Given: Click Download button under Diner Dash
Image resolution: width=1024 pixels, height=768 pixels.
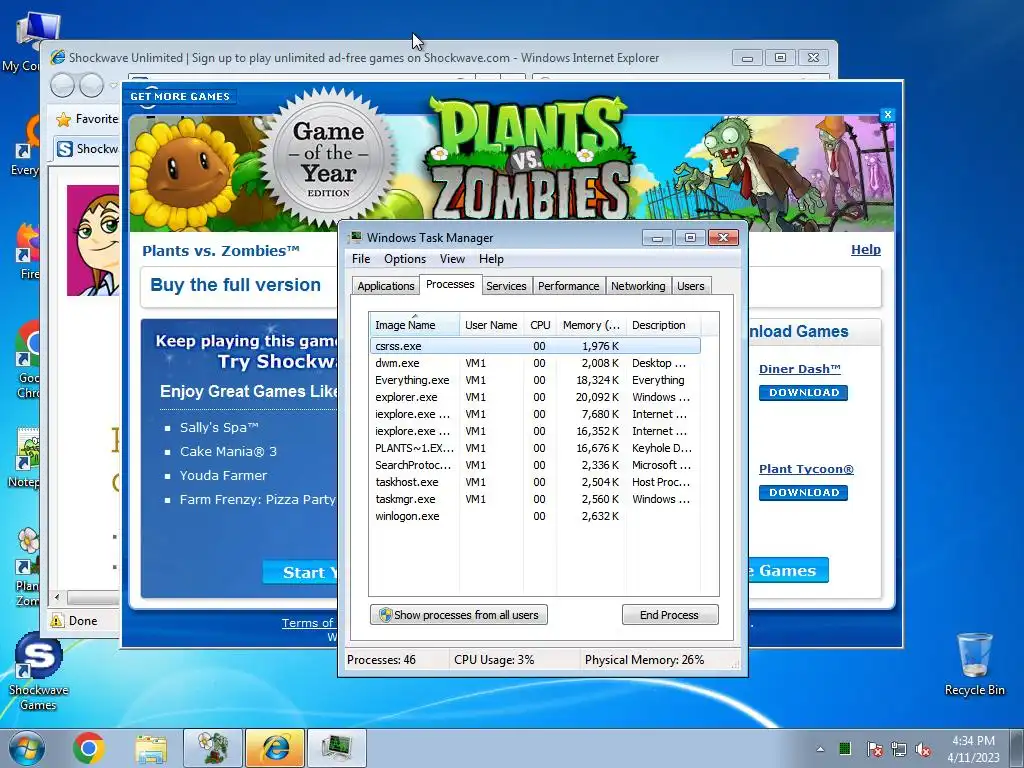Looking at the screenshot, I should [x=803, y=392].
